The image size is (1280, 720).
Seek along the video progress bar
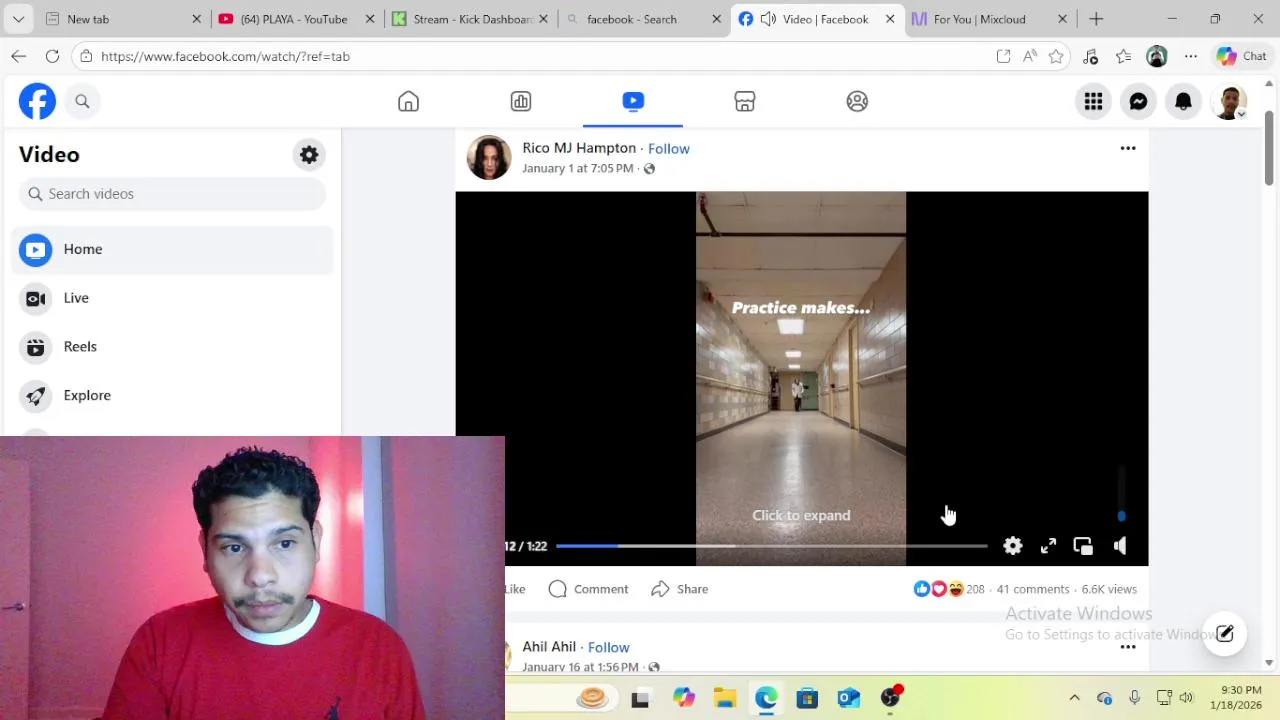click(771, 546)
